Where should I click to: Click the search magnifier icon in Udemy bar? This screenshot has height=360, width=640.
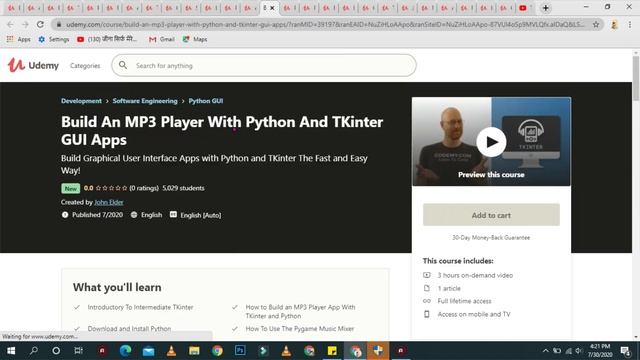coord(123,65)
